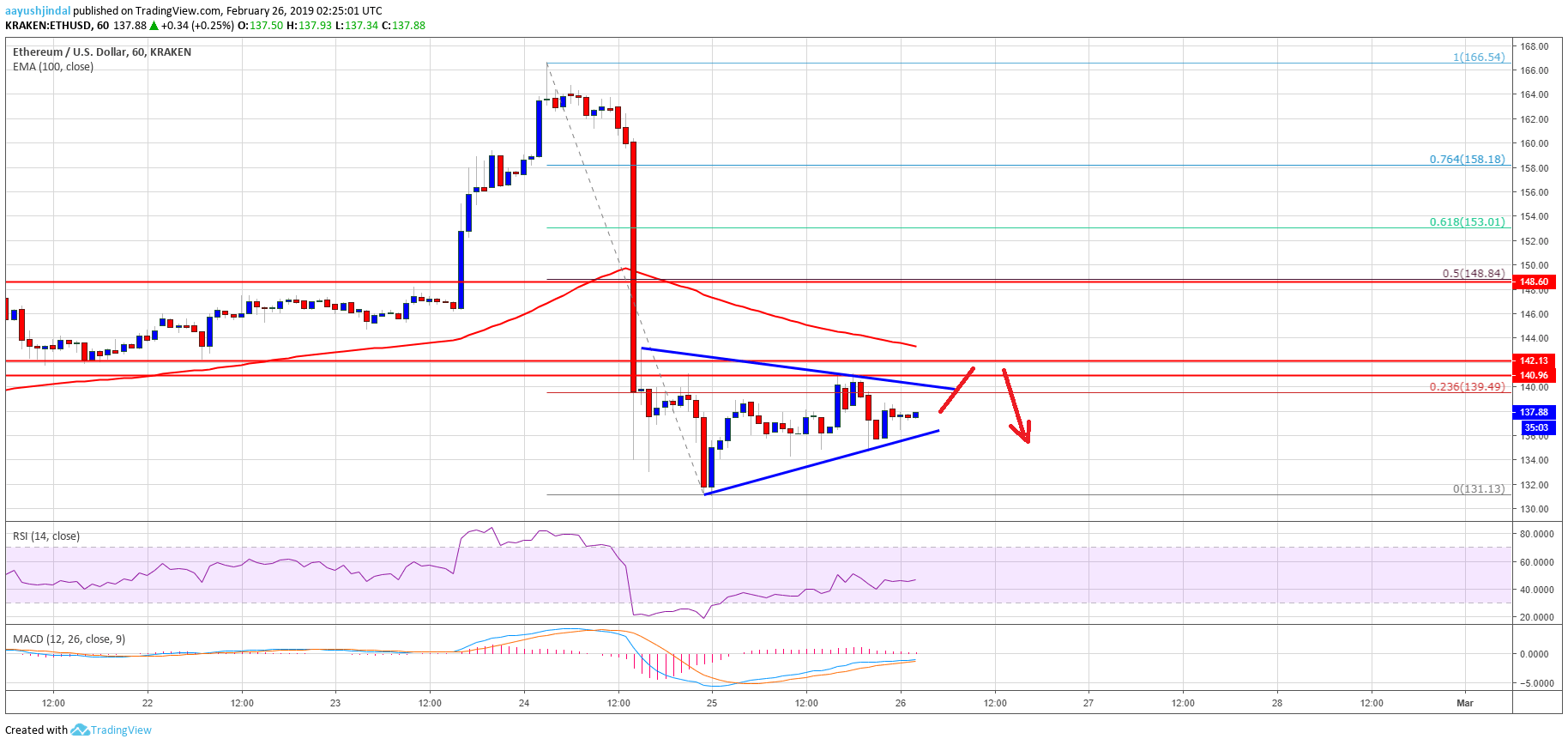Click the 166.00 price axis label
The width and height of the screenshot is (1568, 745).
click(x=1535, y=70)
